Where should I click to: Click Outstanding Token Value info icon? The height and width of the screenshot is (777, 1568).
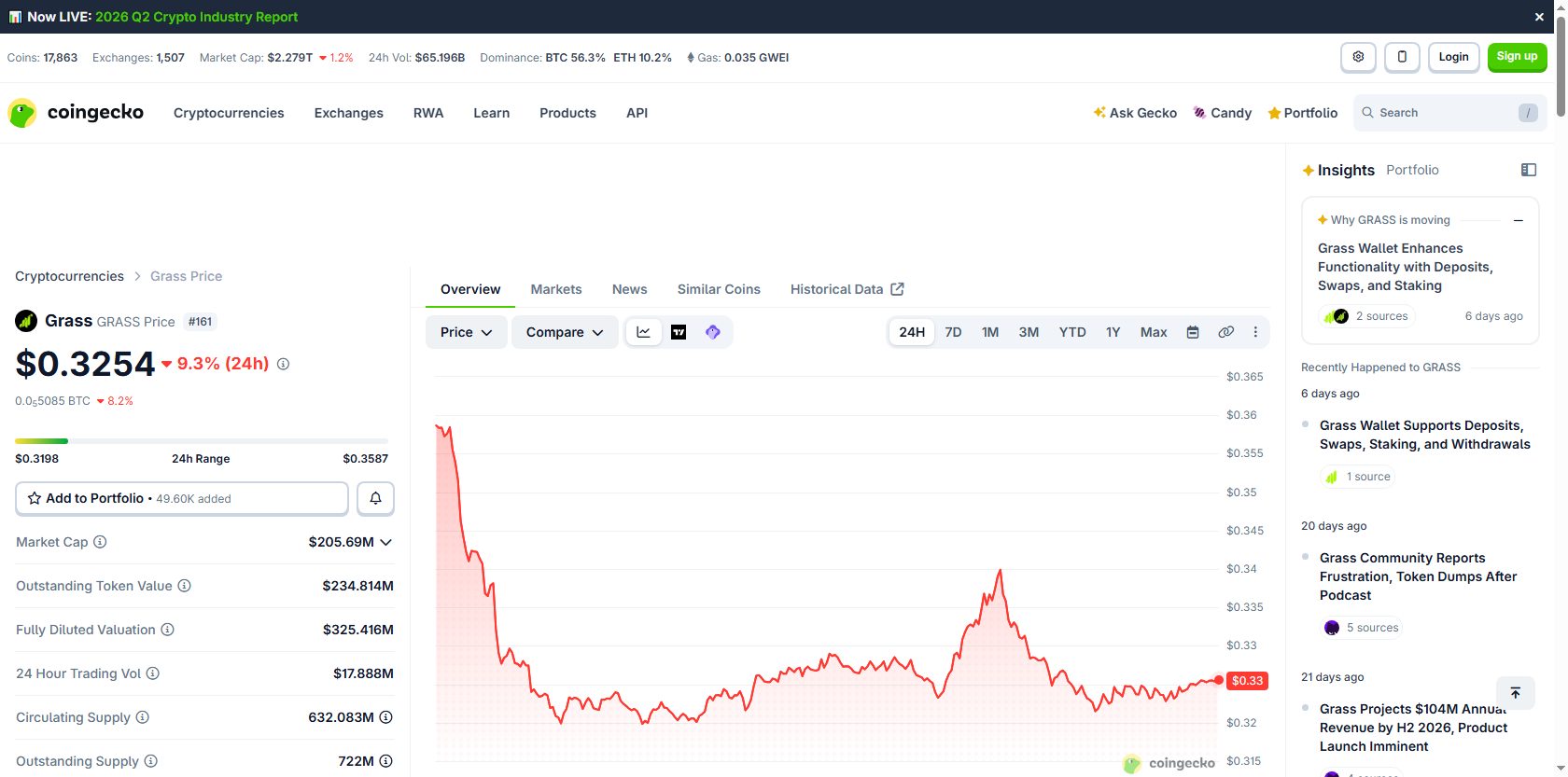tap(185, 586)
